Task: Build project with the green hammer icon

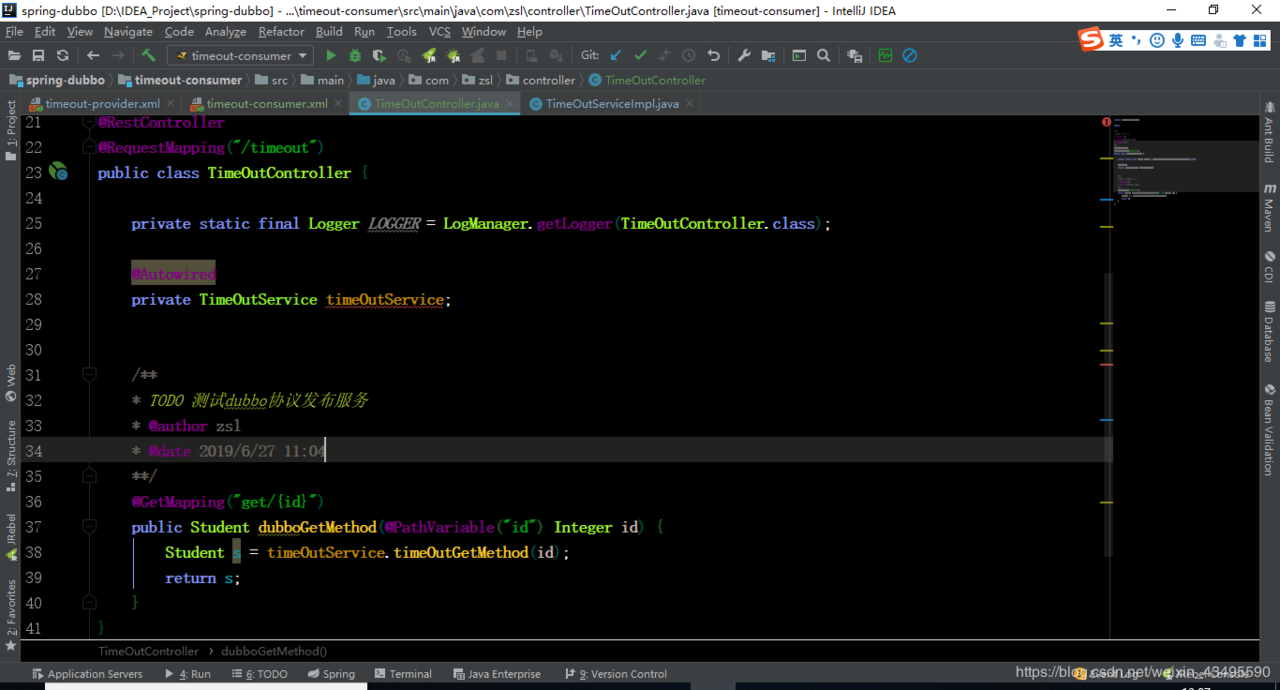Action: pos(148,56)
